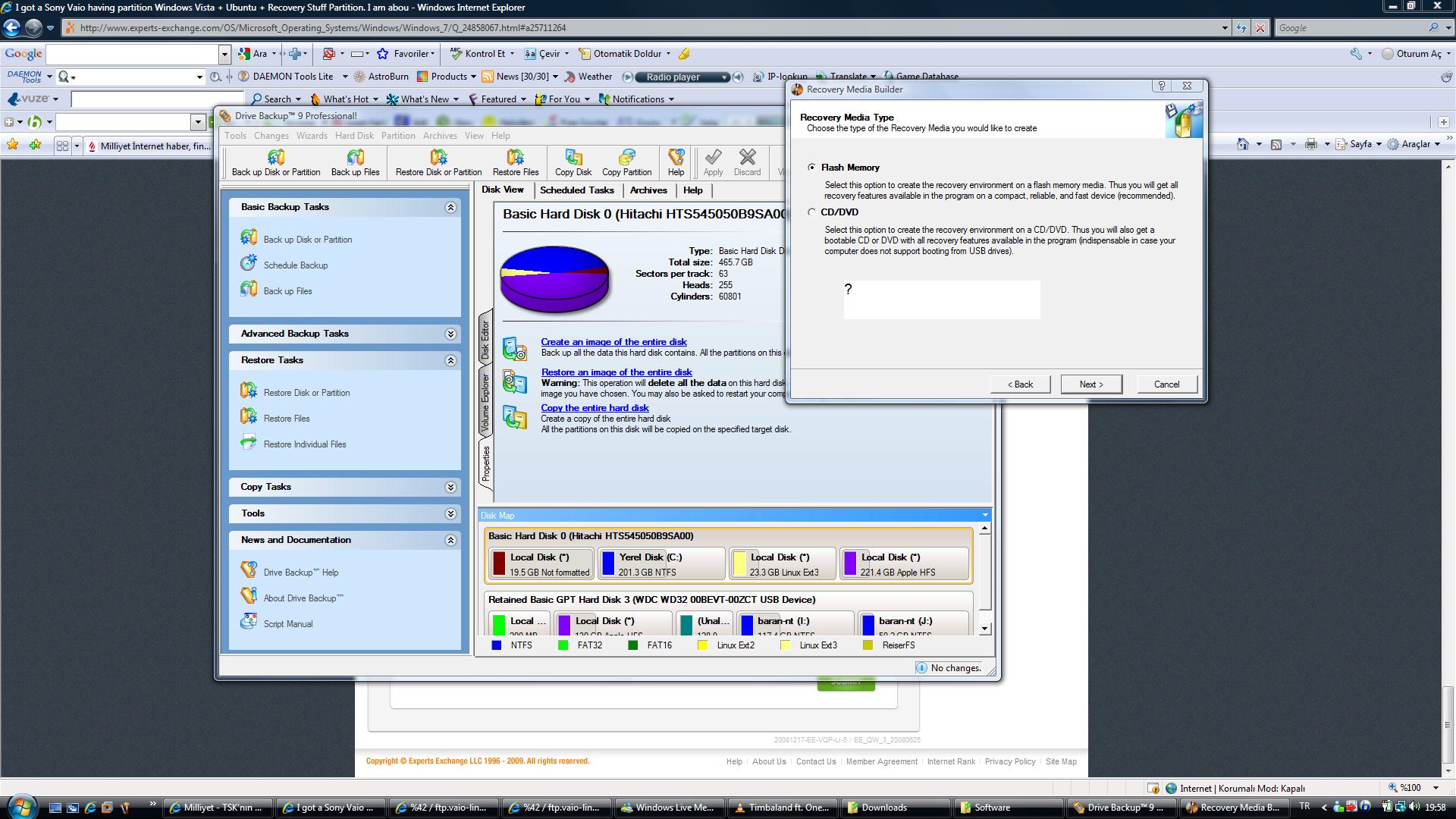Viewport: 1456px width, 819px height.
Task: Discard changes with the Discard toolbar icon
Action: tap(747, 162)
